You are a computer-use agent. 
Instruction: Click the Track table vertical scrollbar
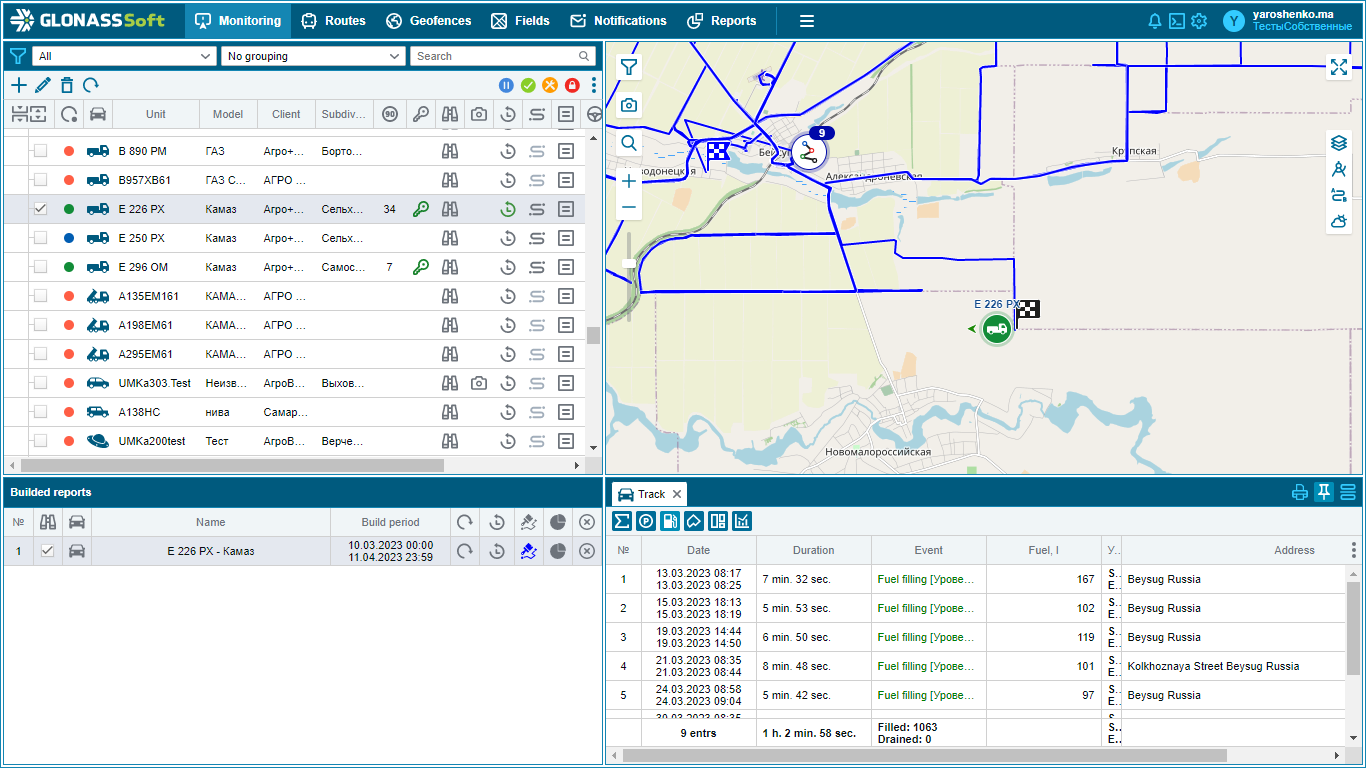tap(1354, 628)
